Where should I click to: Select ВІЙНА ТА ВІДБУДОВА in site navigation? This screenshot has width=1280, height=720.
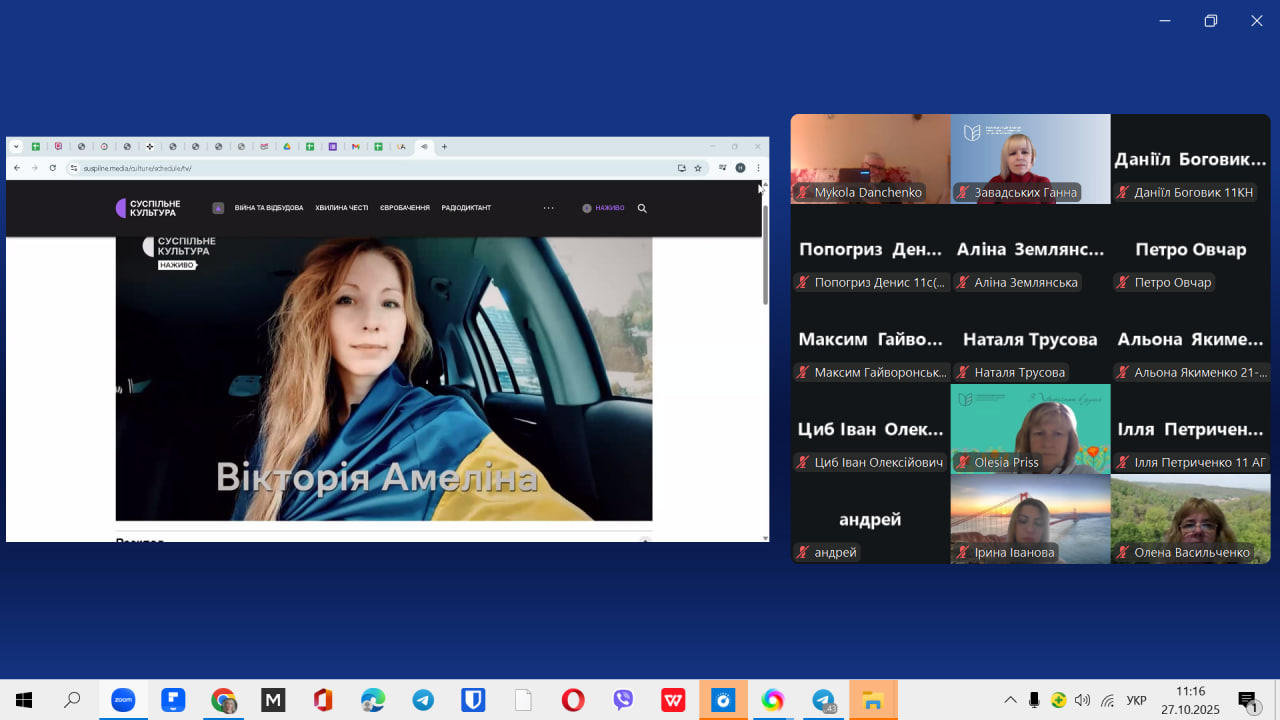(268, 208)
